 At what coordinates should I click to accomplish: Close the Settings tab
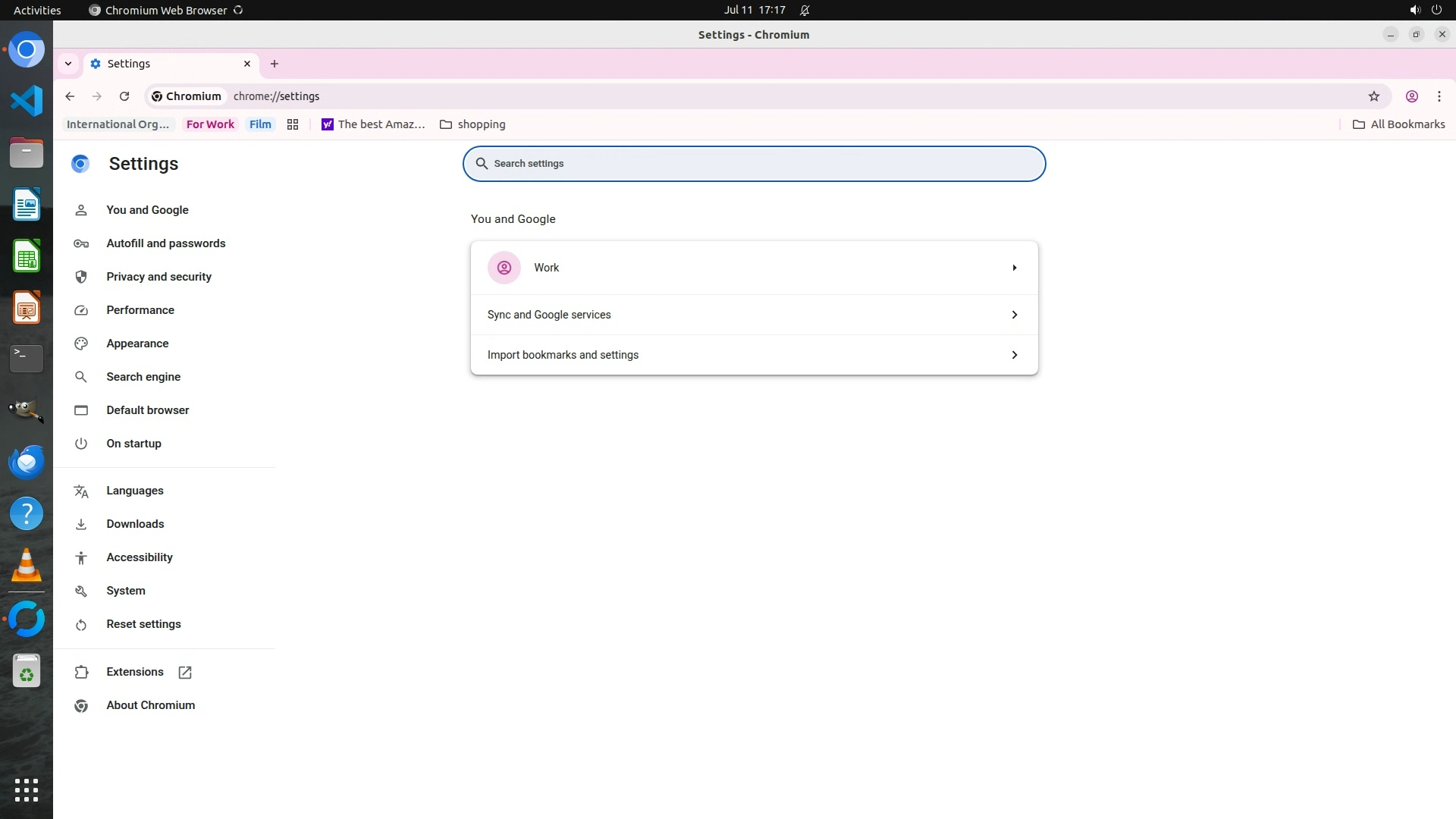point(247,64)
